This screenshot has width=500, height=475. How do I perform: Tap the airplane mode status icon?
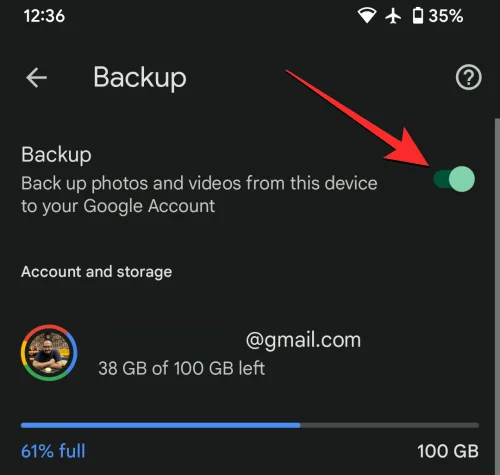(393, 16)
